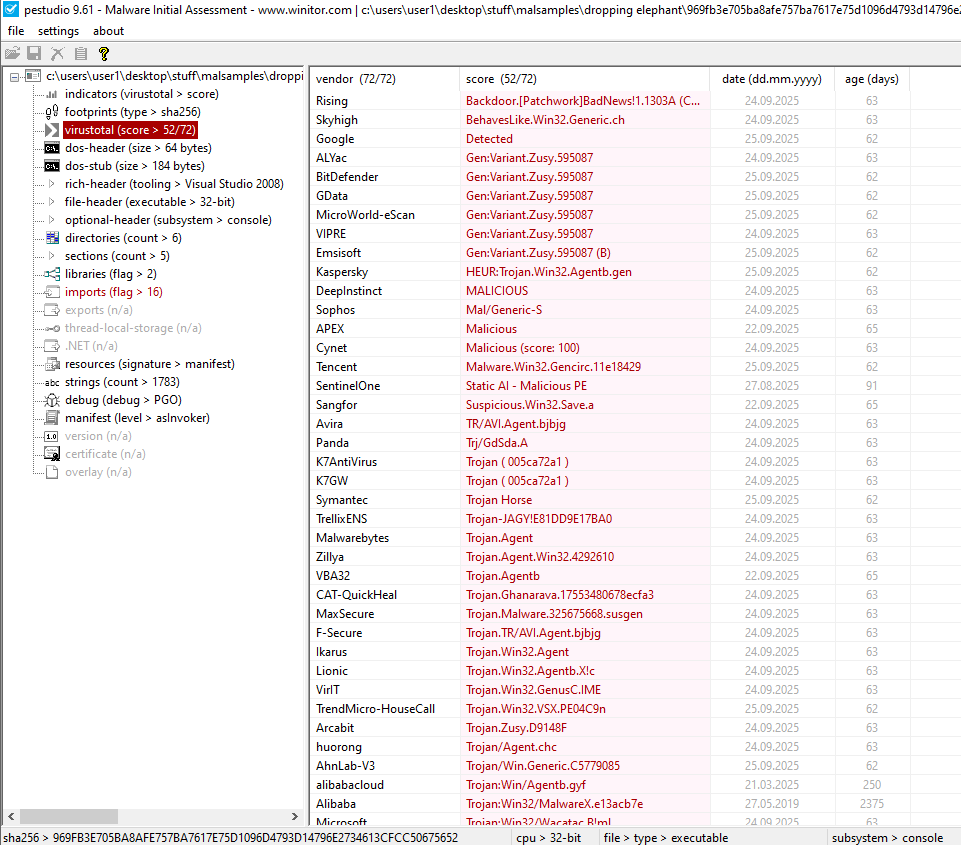This screenshot has width=961, height=845.
Task: Click alibabacloud age 250 cell
Action: point(872,784)
